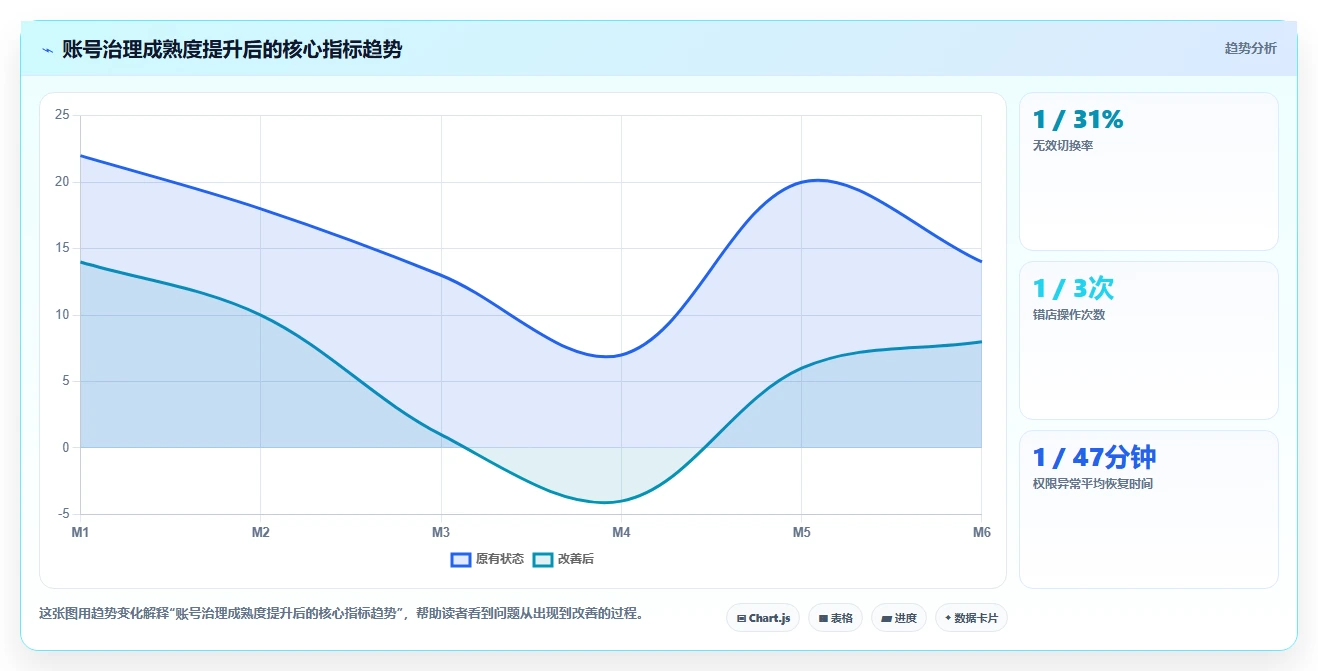Click the M6 x-axis label
Screen dimensions: 1318x671
click(x=982, y=533)
